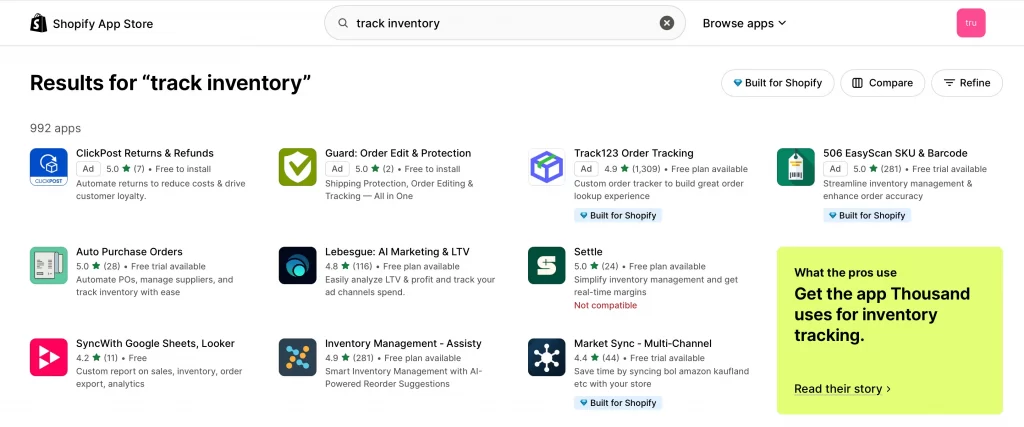Open the Inventory Management - Assisty icon
The image size is (1024, 427).
point(298,357)
